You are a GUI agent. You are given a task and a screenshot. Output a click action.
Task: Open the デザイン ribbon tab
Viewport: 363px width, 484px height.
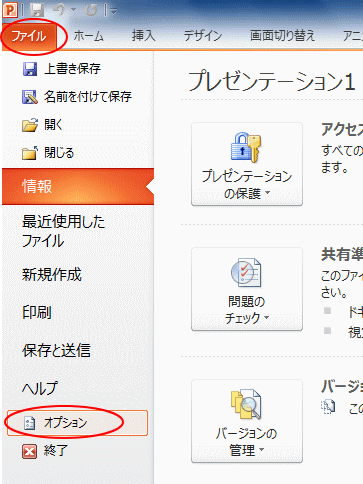[203, 36]
